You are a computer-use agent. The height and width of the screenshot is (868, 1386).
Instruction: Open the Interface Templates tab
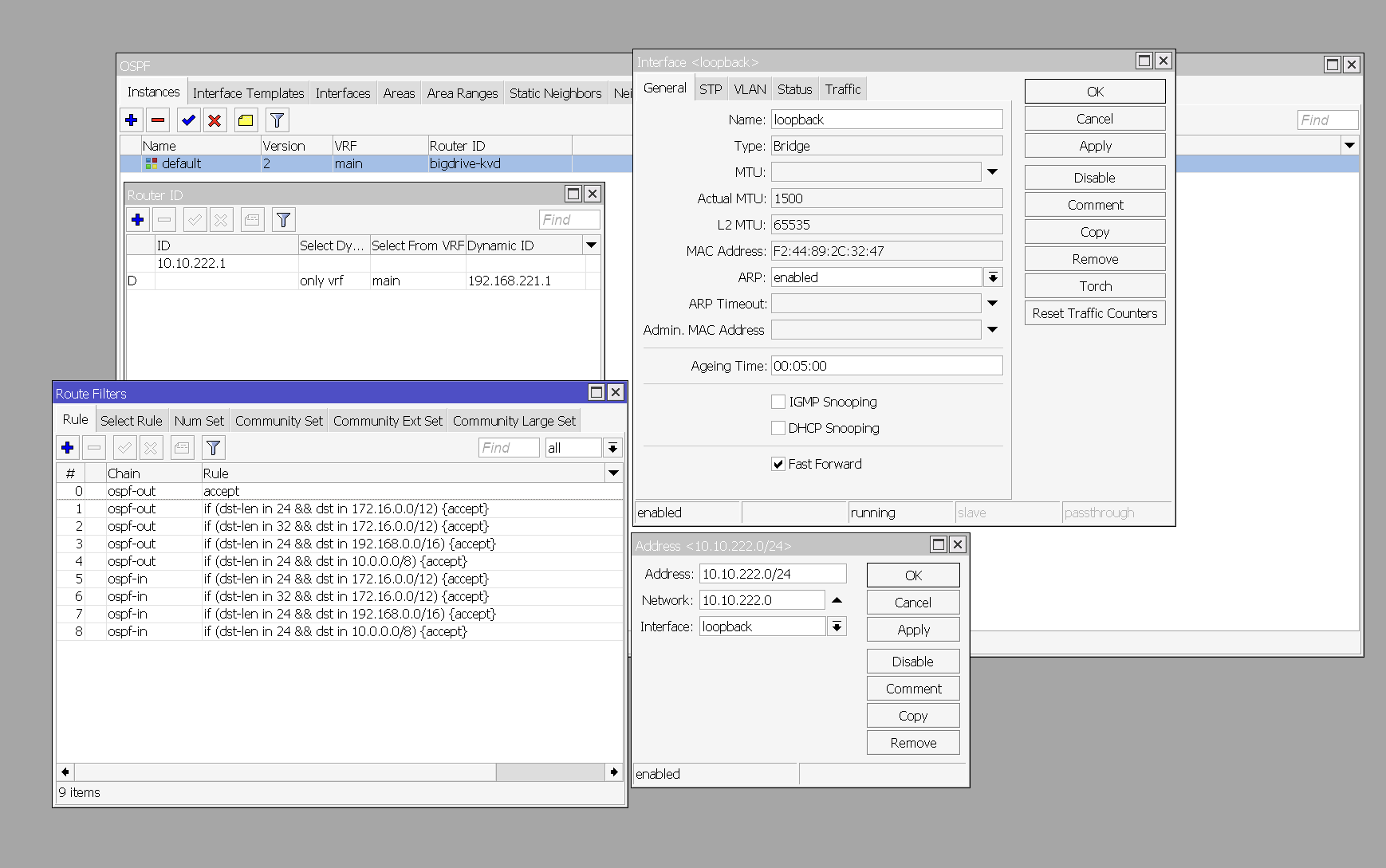click(x=249, y=92)
